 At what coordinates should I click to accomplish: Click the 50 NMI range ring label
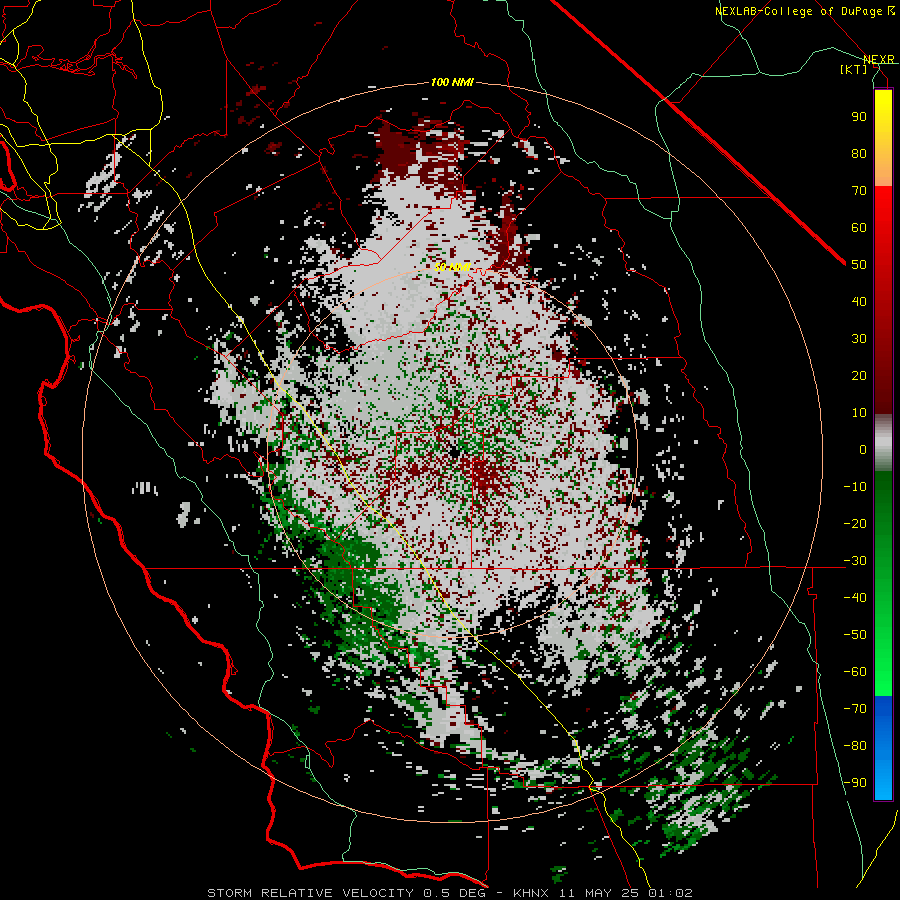click(452, 267)
